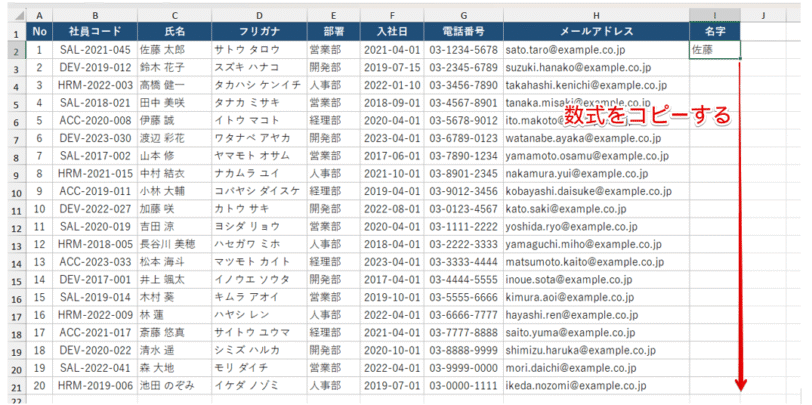Screen dimensions: 812x405
Task: Select furigana cell ワタナベ アヤカ
Action: [259, 138]
